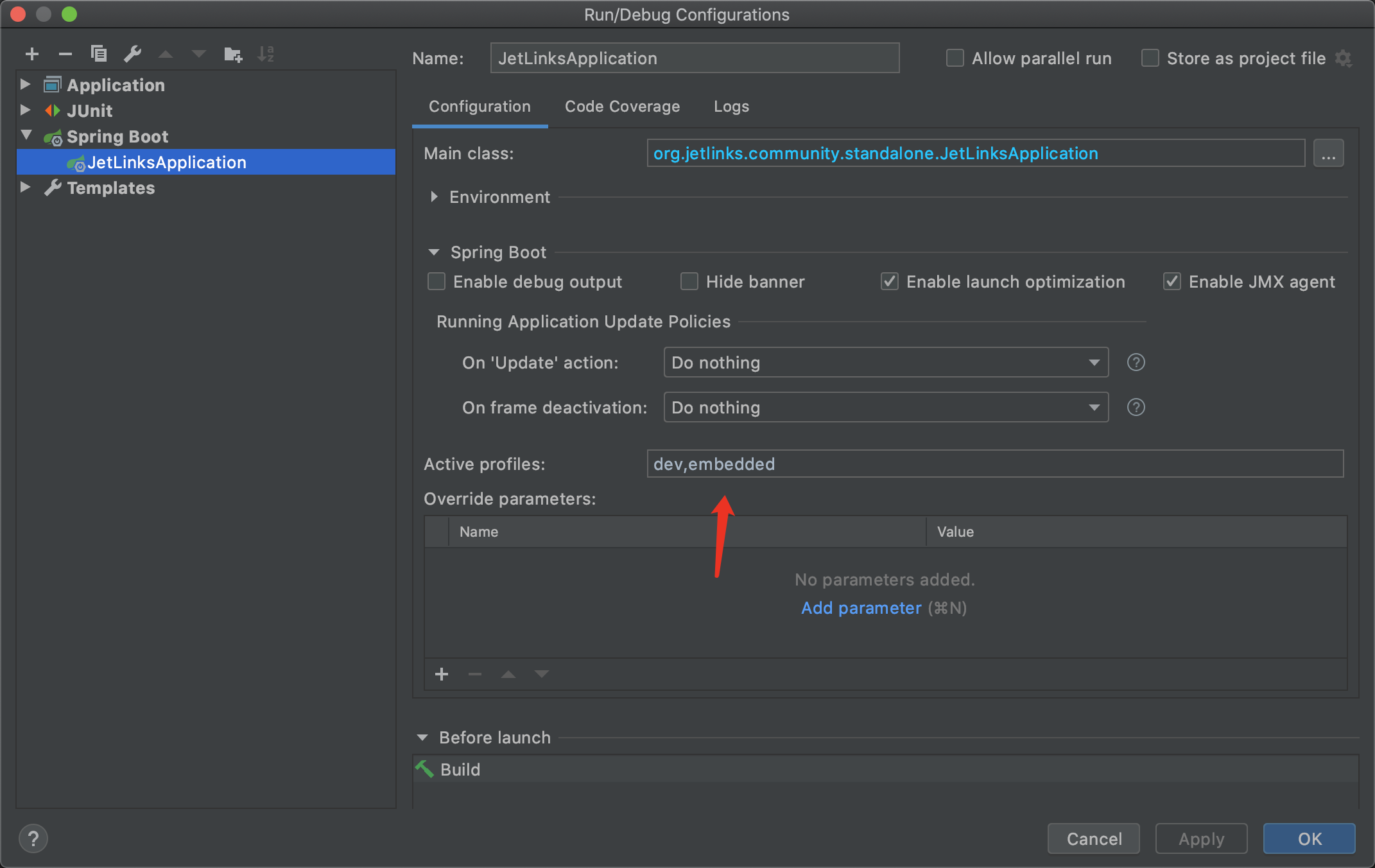
Task: Click the plus icon below parameters table
Action: coord(442,674)
